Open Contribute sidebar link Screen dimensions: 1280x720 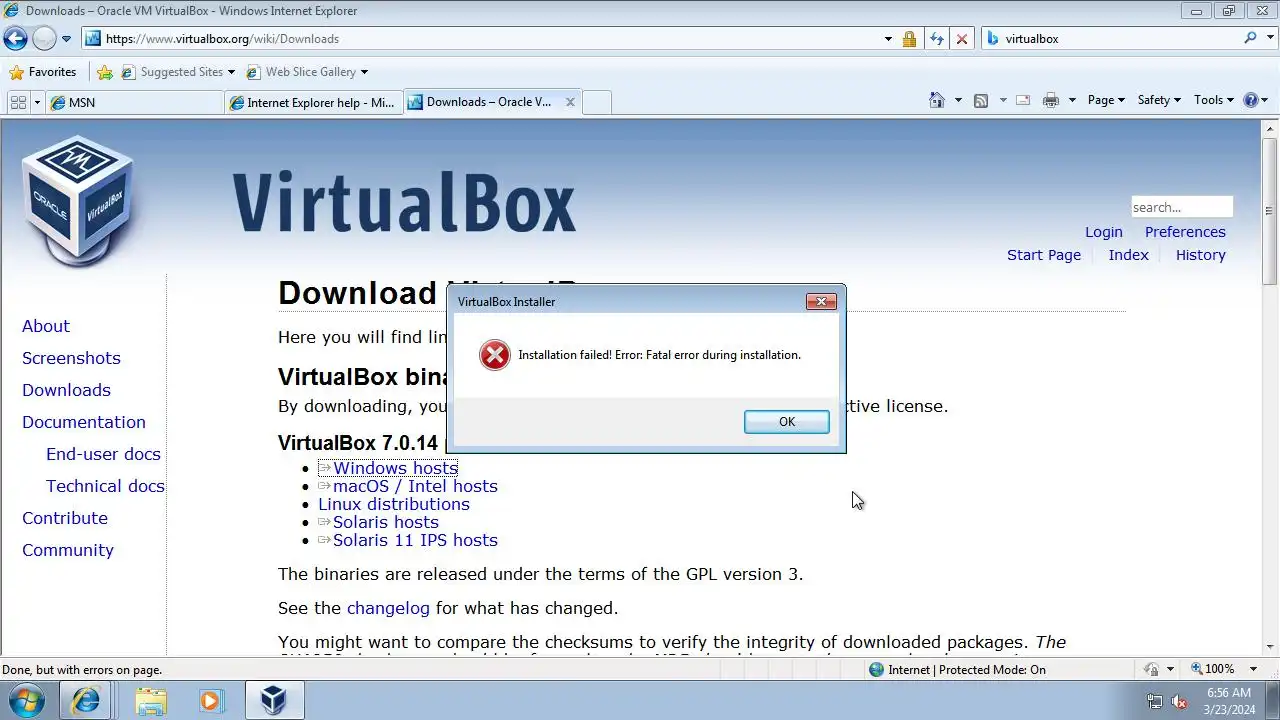click(x=65, y=518)
